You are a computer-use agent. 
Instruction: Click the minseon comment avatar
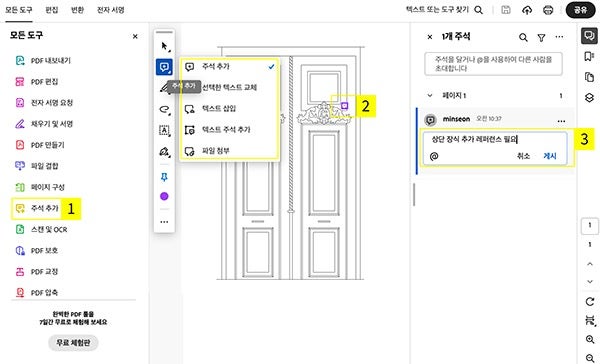click(430, 120)
